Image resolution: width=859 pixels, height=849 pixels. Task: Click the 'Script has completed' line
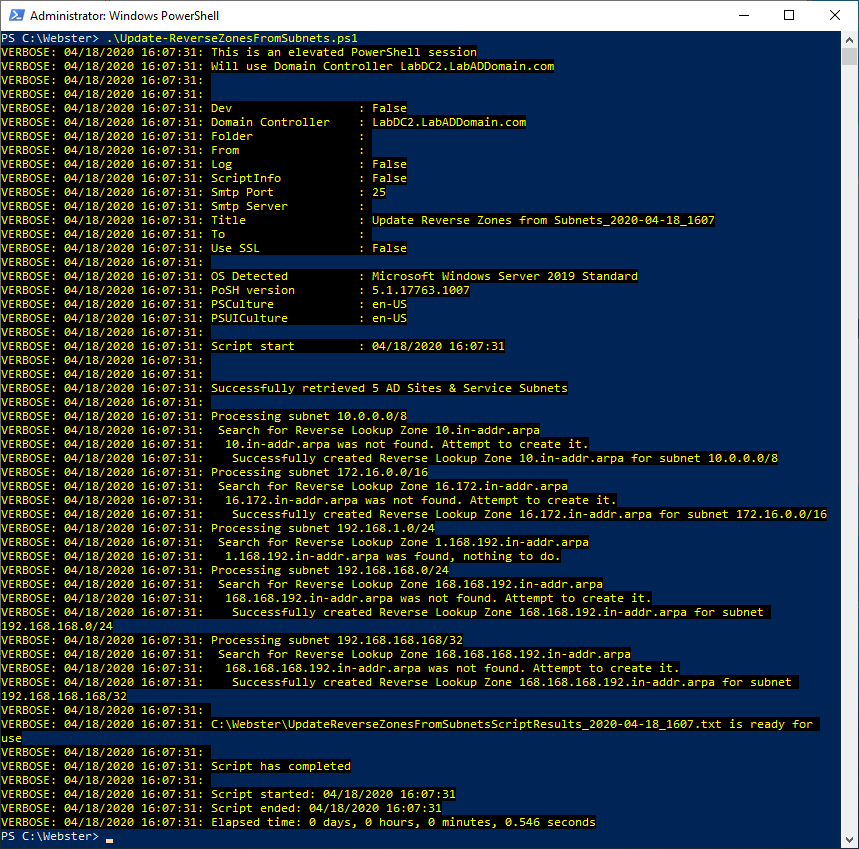[x=280, y=766]
